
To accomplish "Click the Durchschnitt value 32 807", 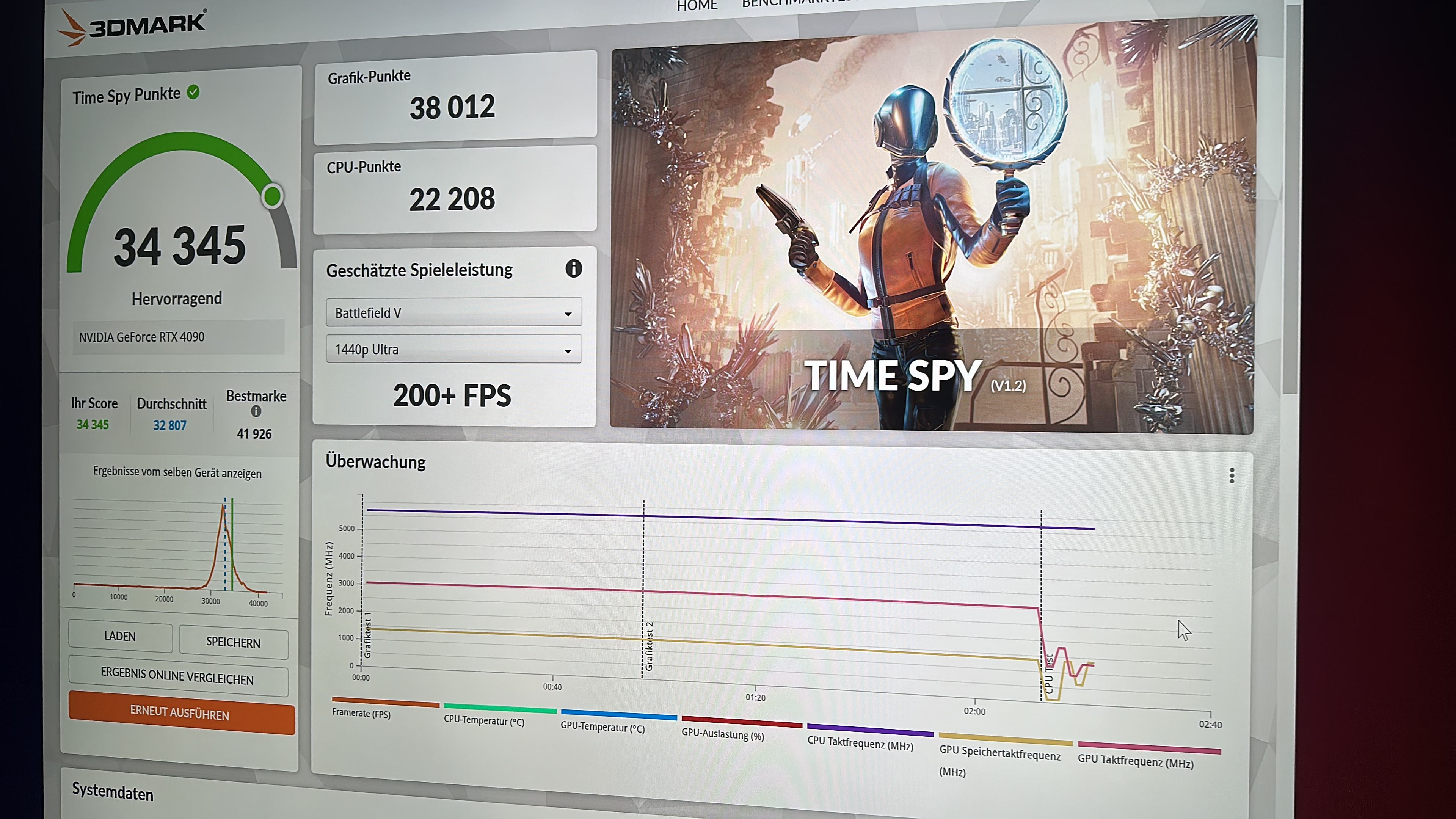I will 169,425.
